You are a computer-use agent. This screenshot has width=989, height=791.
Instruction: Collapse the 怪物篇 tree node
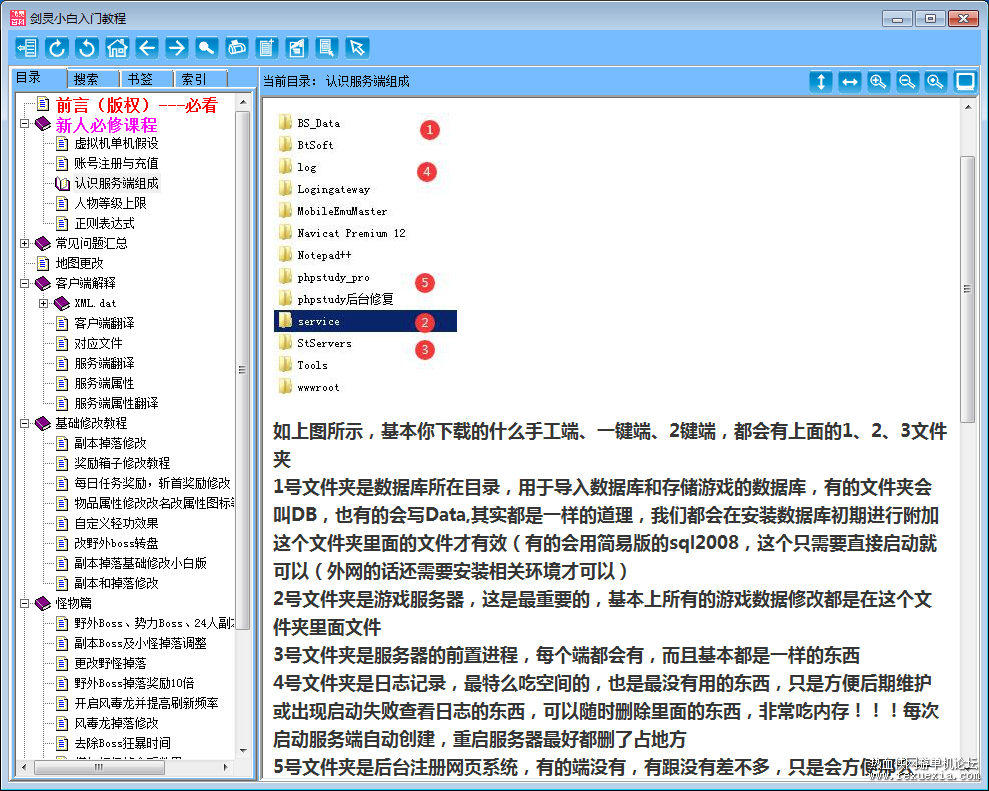[x=24, y=604]
